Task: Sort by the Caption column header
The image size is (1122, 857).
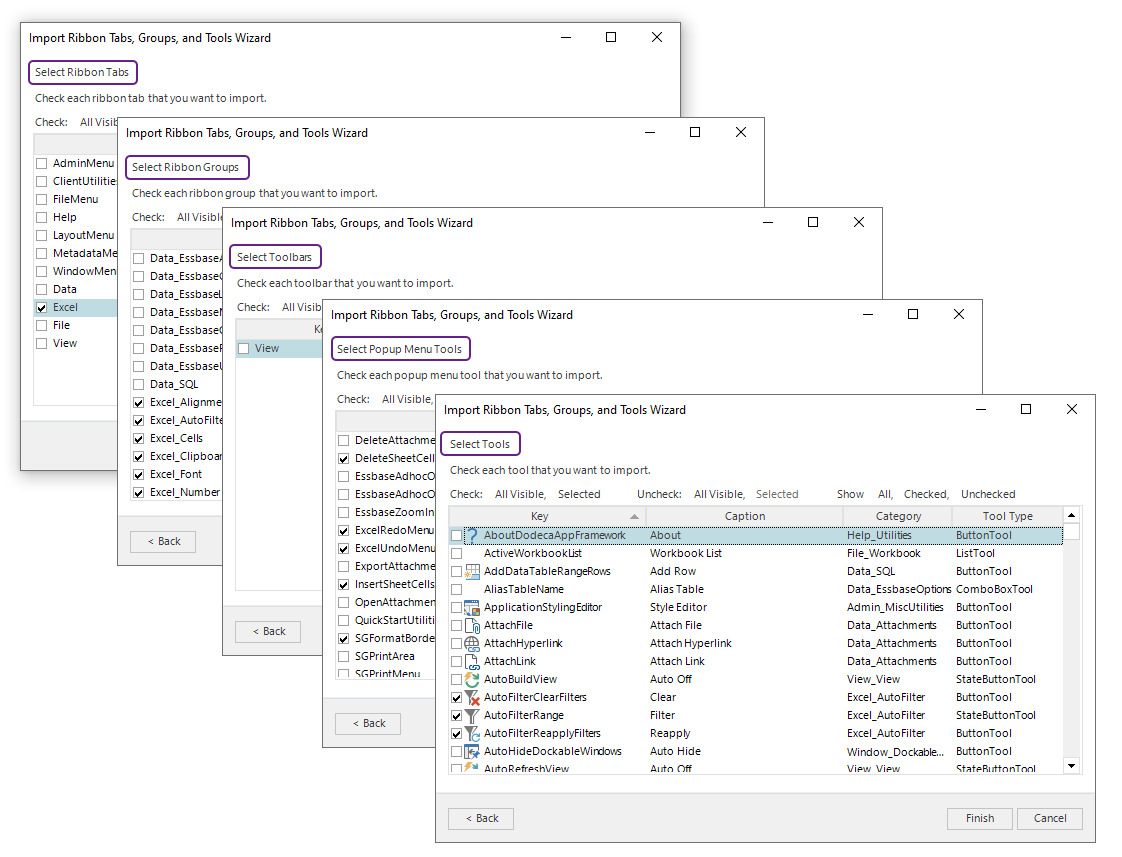Action: pos(744,516)
